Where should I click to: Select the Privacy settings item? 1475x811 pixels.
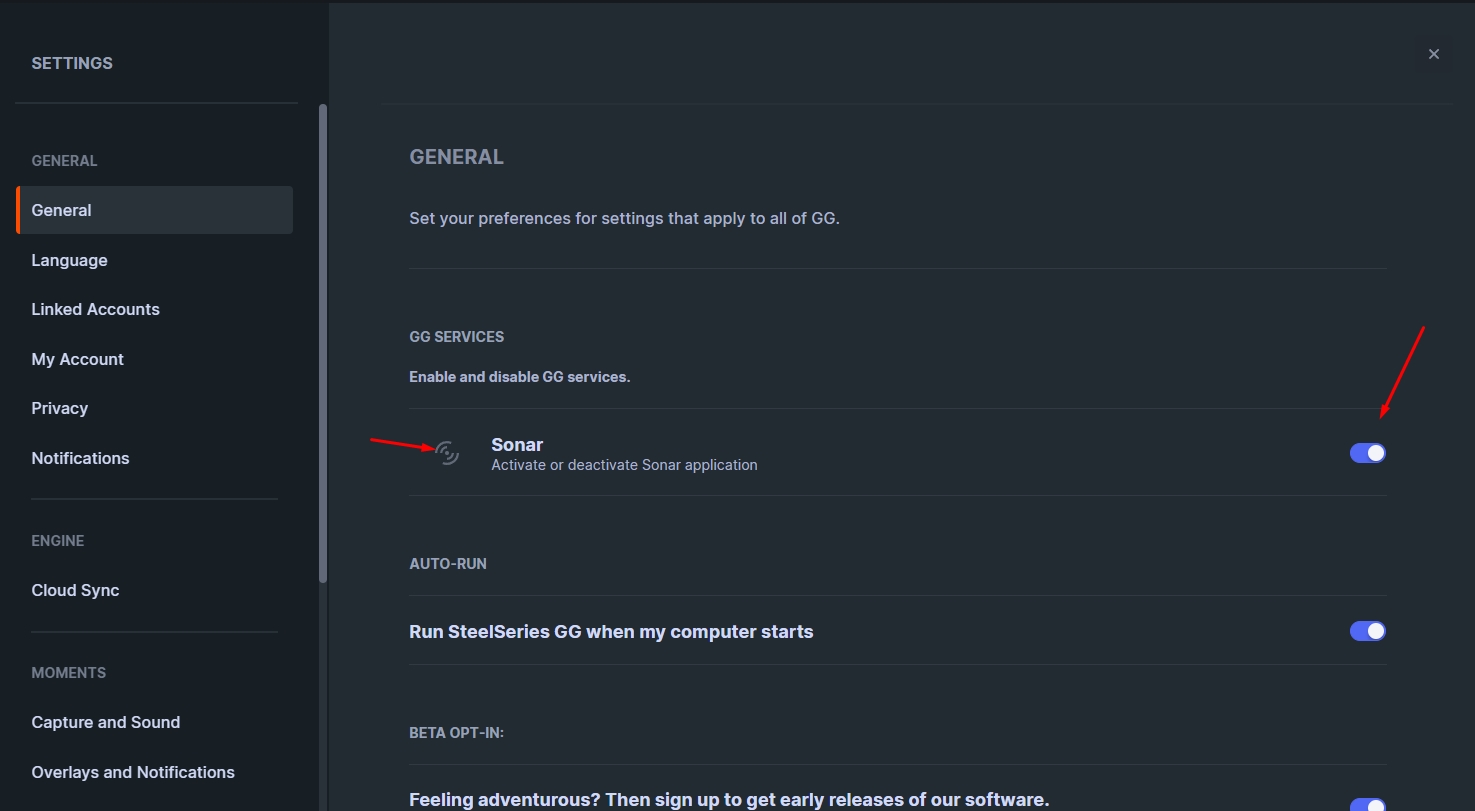click(x=59, y=408)
